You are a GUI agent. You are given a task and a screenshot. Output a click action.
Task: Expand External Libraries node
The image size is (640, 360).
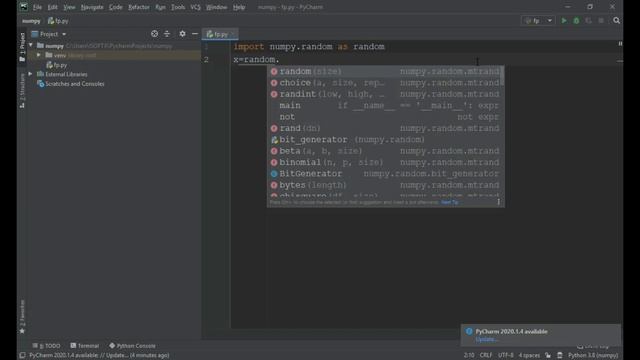(30, 74)
